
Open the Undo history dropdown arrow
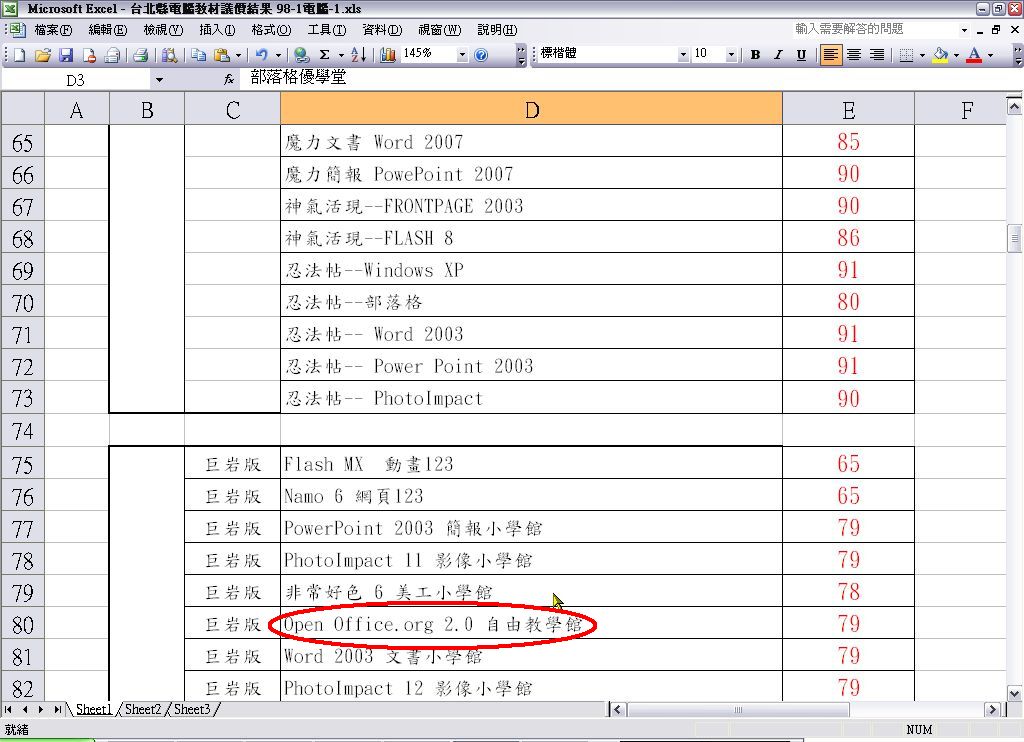278,55
